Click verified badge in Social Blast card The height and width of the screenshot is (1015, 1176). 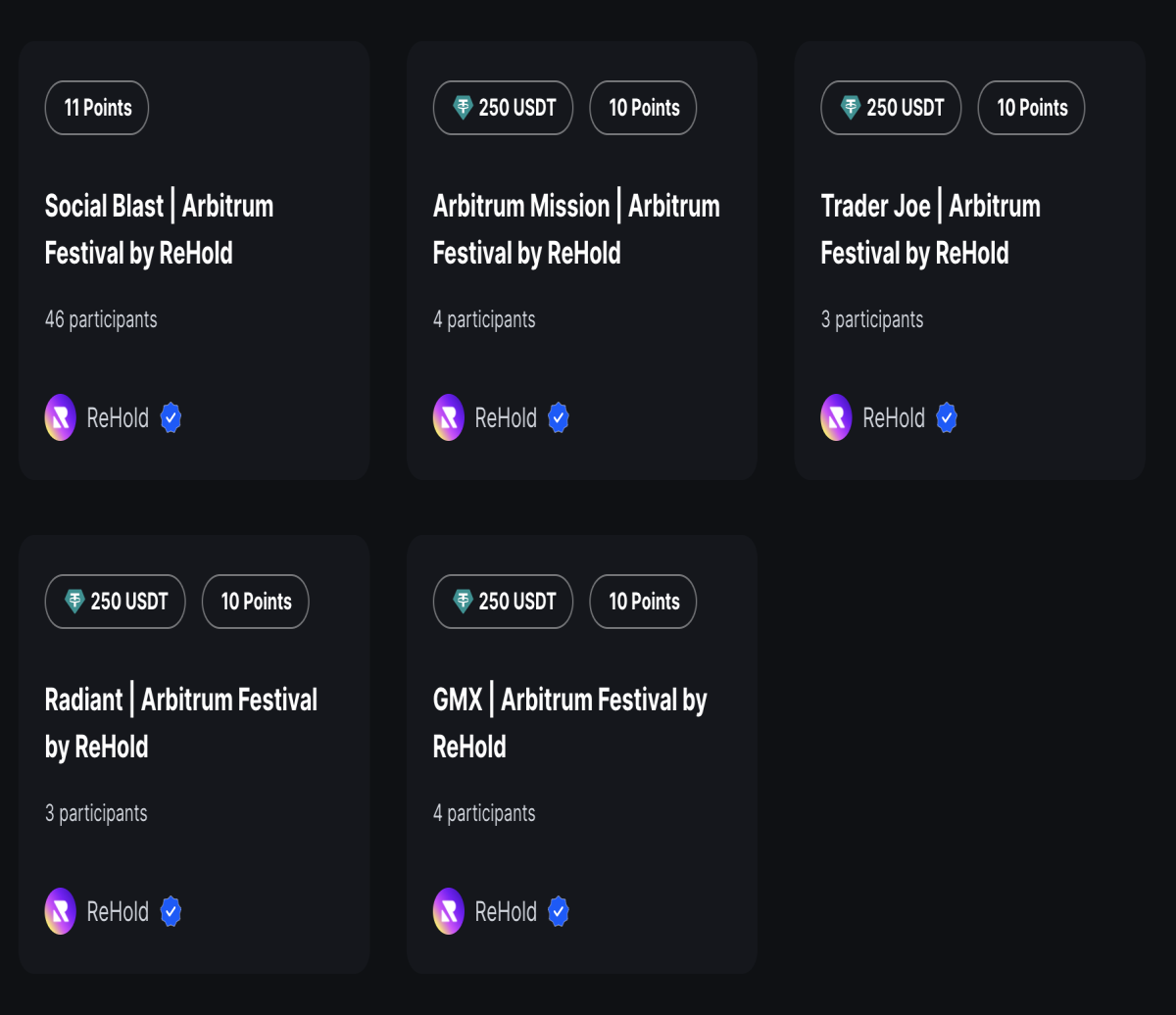pos(171,417)
